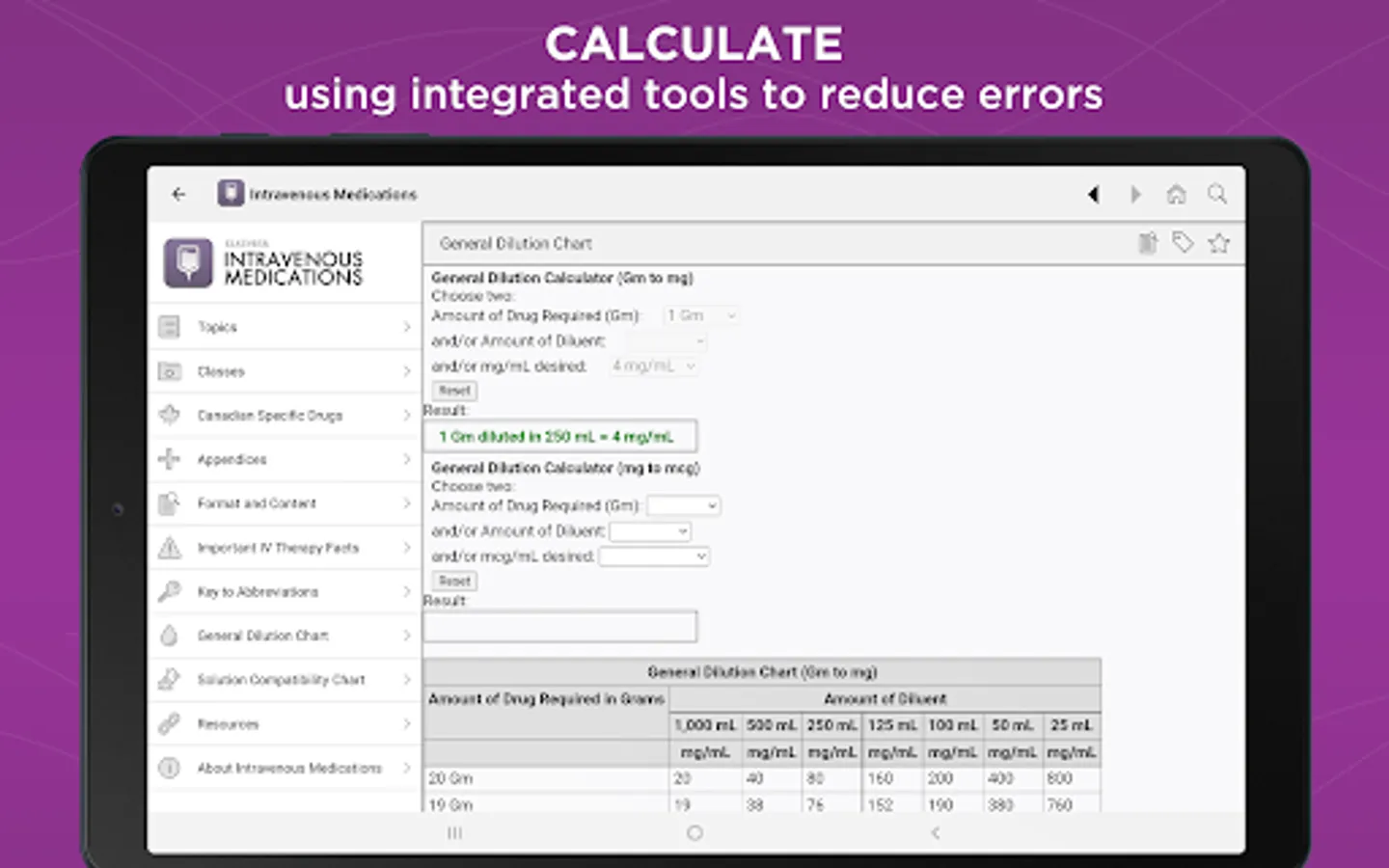Click the empty mg to mcg result box

[x=560, y=626]
